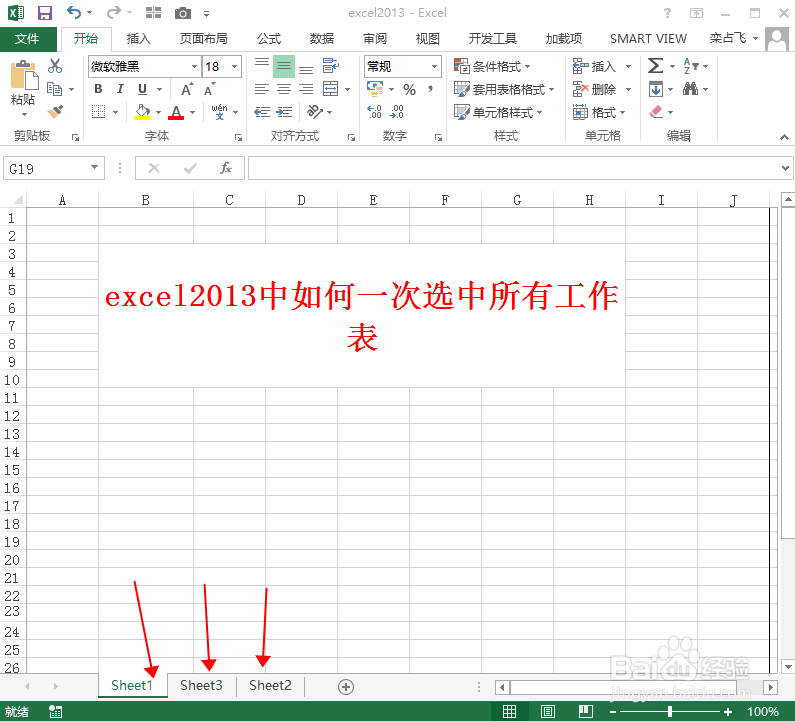This screenshot has width=795, height=721.
Task: Increase font size
Action: coord(187,89)
